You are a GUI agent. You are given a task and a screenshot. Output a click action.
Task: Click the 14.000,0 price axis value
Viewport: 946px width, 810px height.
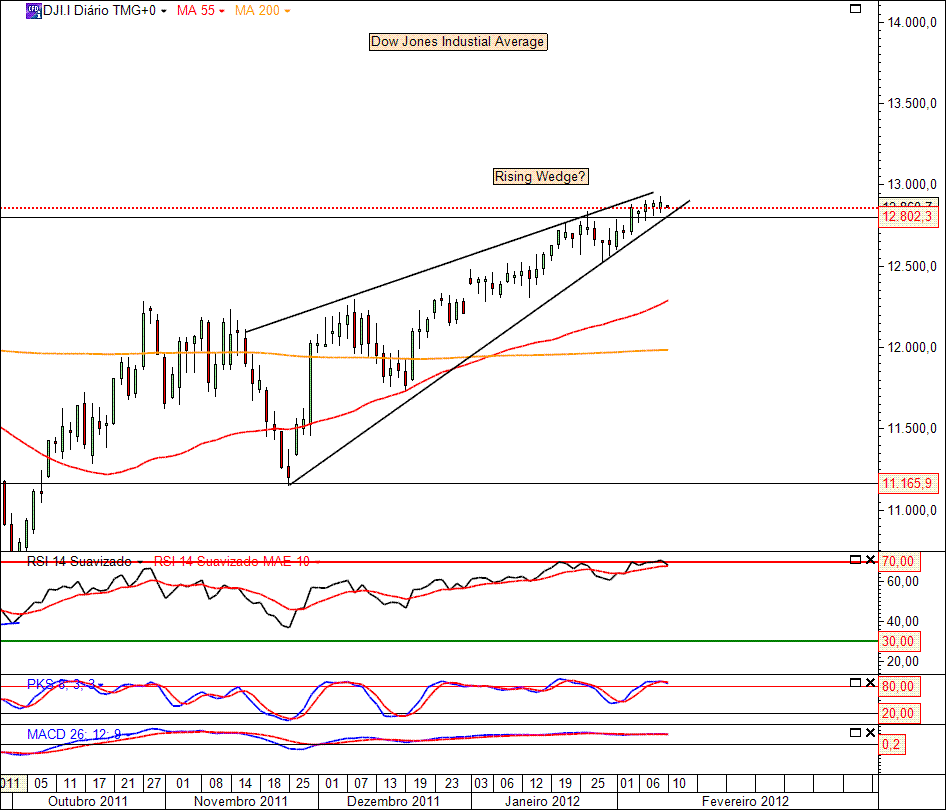[x=912, y=22]
